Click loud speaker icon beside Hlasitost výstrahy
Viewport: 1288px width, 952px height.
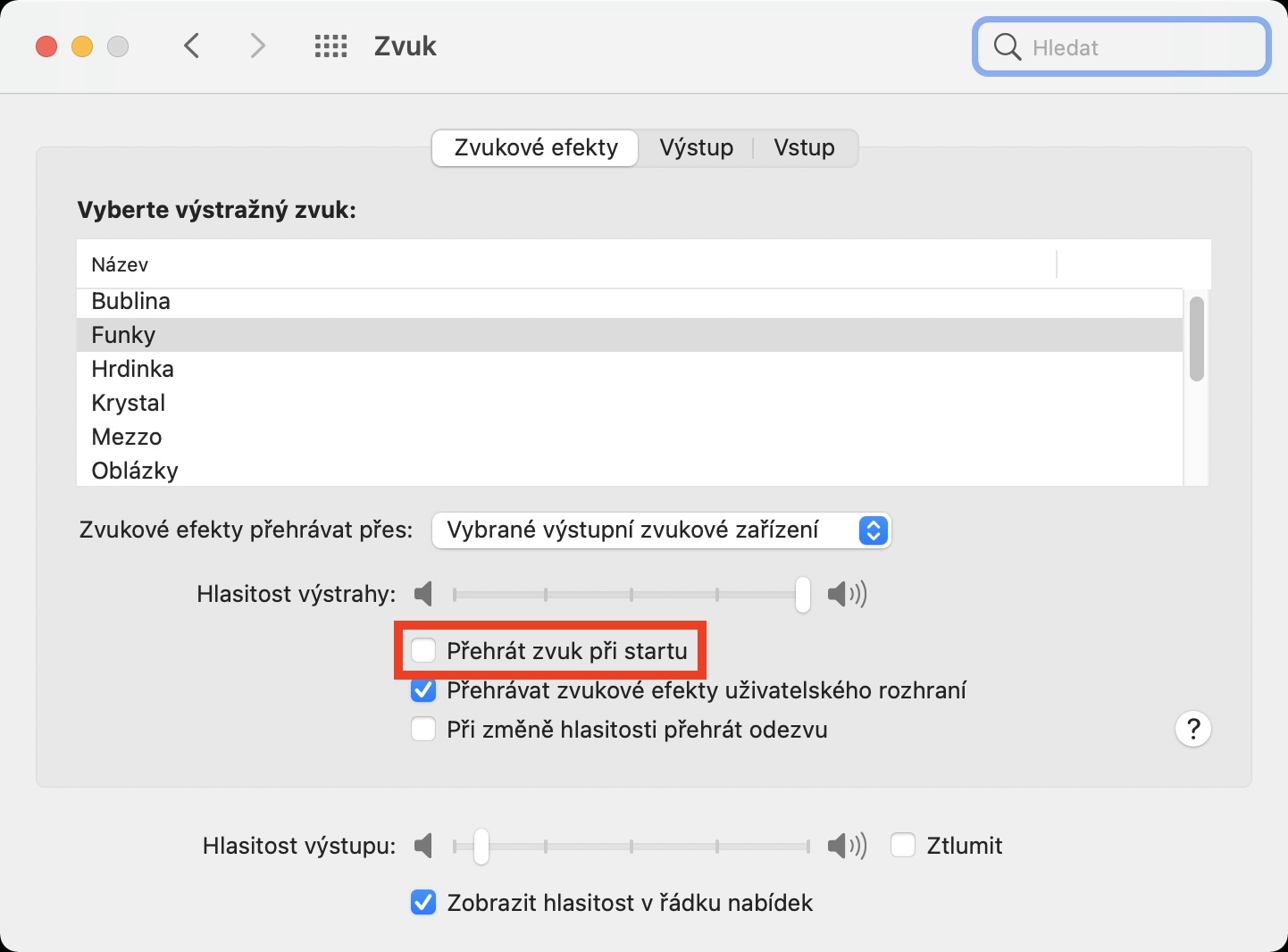click(846, 594)
